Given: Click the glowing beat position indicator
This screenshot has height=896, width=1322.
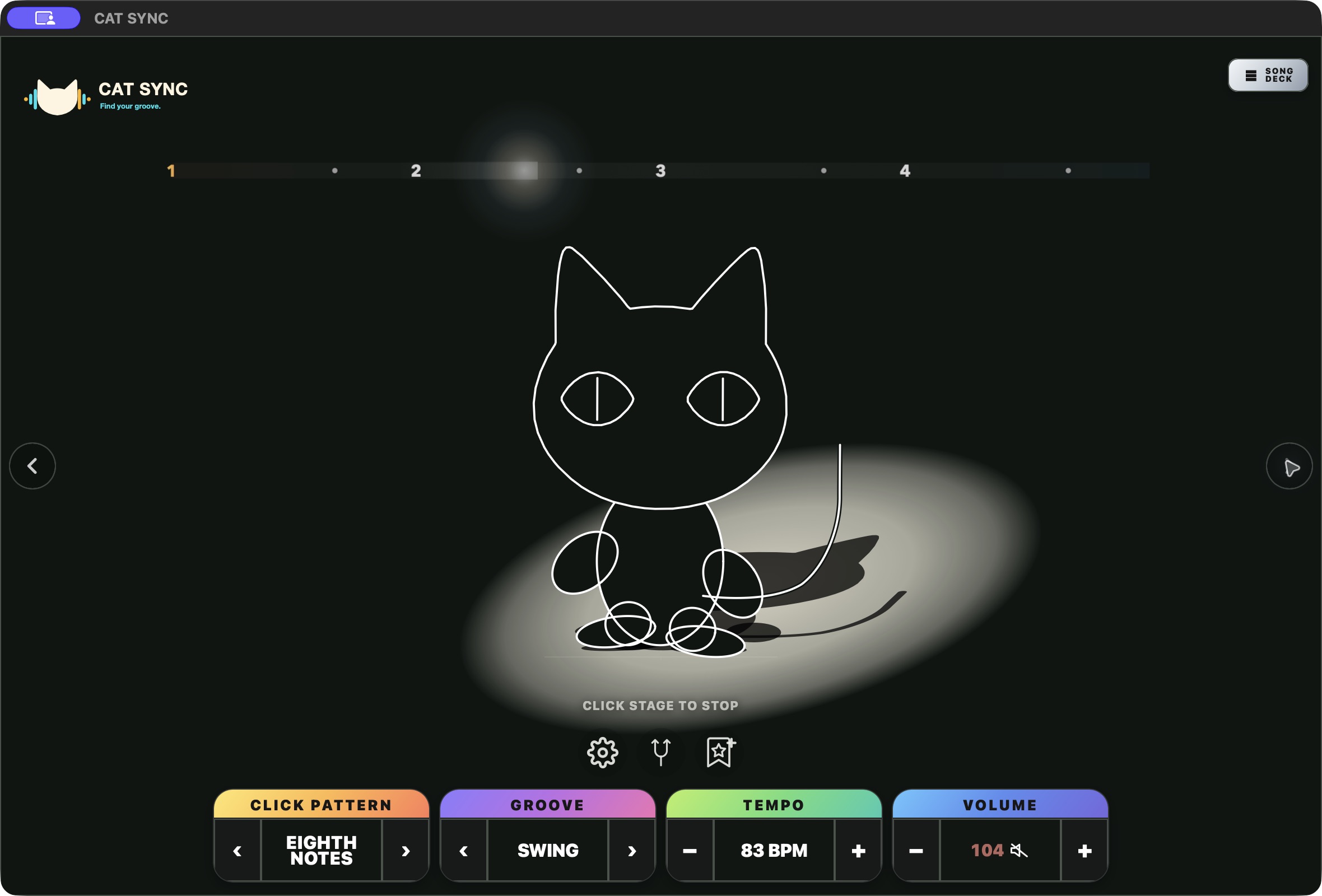Looking at the screenshot, I should pyautogui.click(x=524, y=171).
